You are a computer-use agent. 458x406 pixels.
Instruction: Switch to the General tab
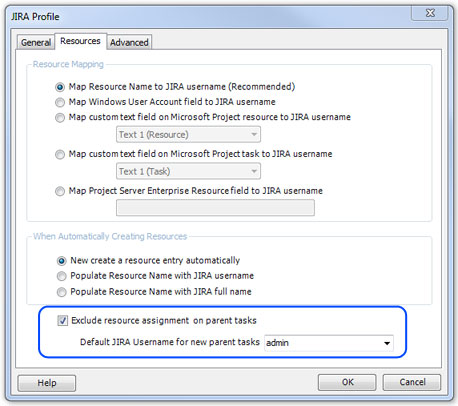point(36,42)
